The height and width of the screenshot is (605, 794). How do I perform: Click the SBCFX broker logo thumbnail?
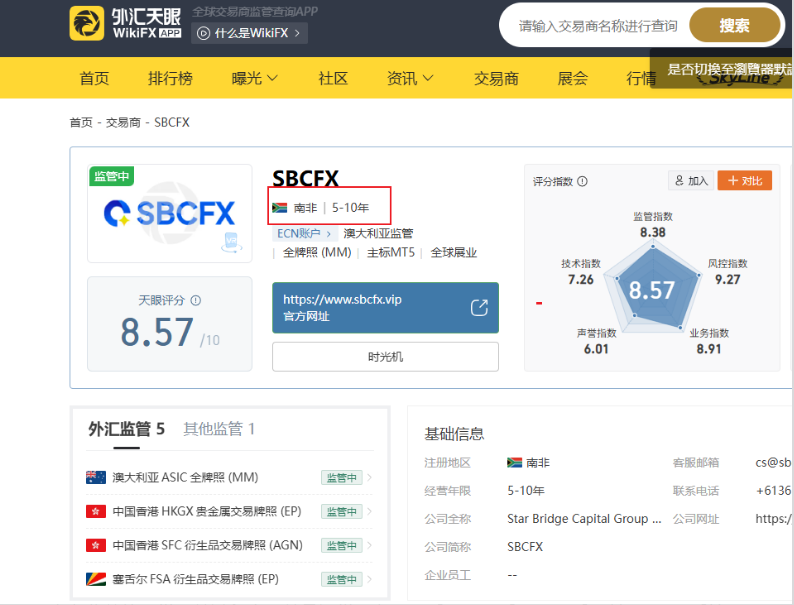(x=170, y=213)
